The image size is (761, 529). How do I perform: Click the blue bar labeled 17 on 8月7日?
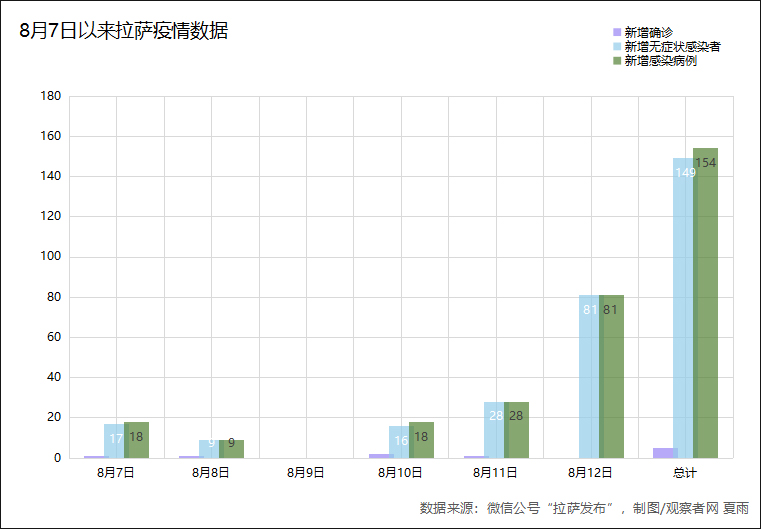tap(114, 441)
